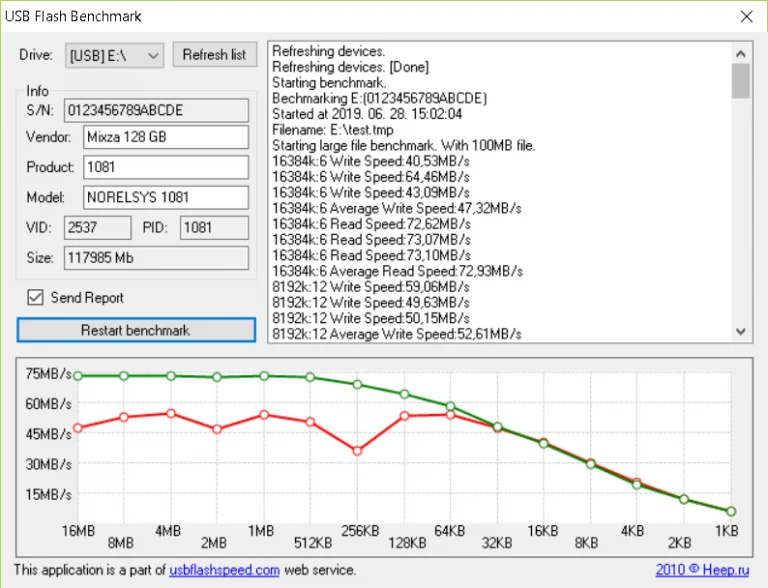Open the Drive selection dropdown
Image resolution: width=768 pixels, height=588 pixels.
[114, 56]
